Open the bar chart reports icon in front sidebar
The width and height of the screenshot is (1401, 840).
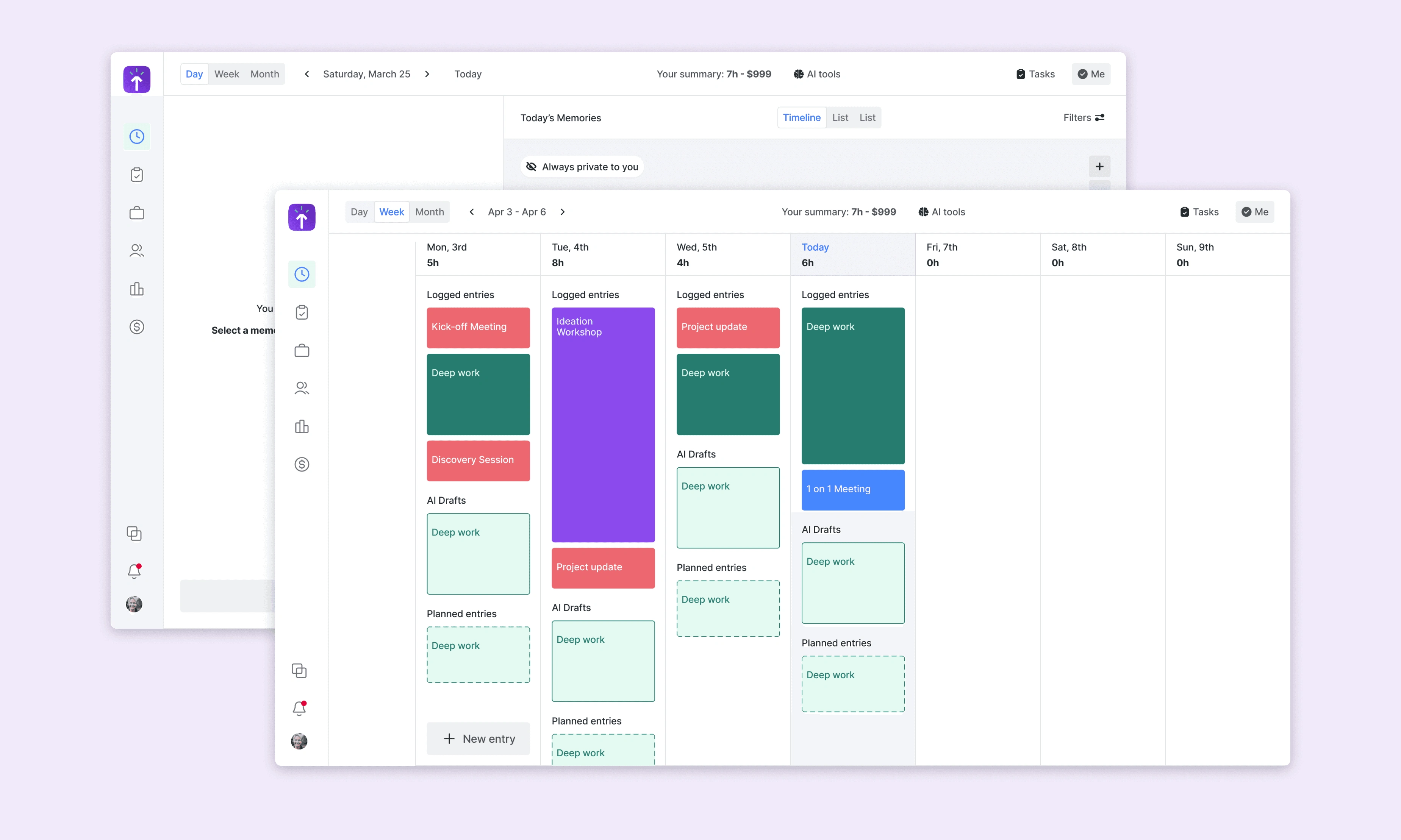(302, 426)
